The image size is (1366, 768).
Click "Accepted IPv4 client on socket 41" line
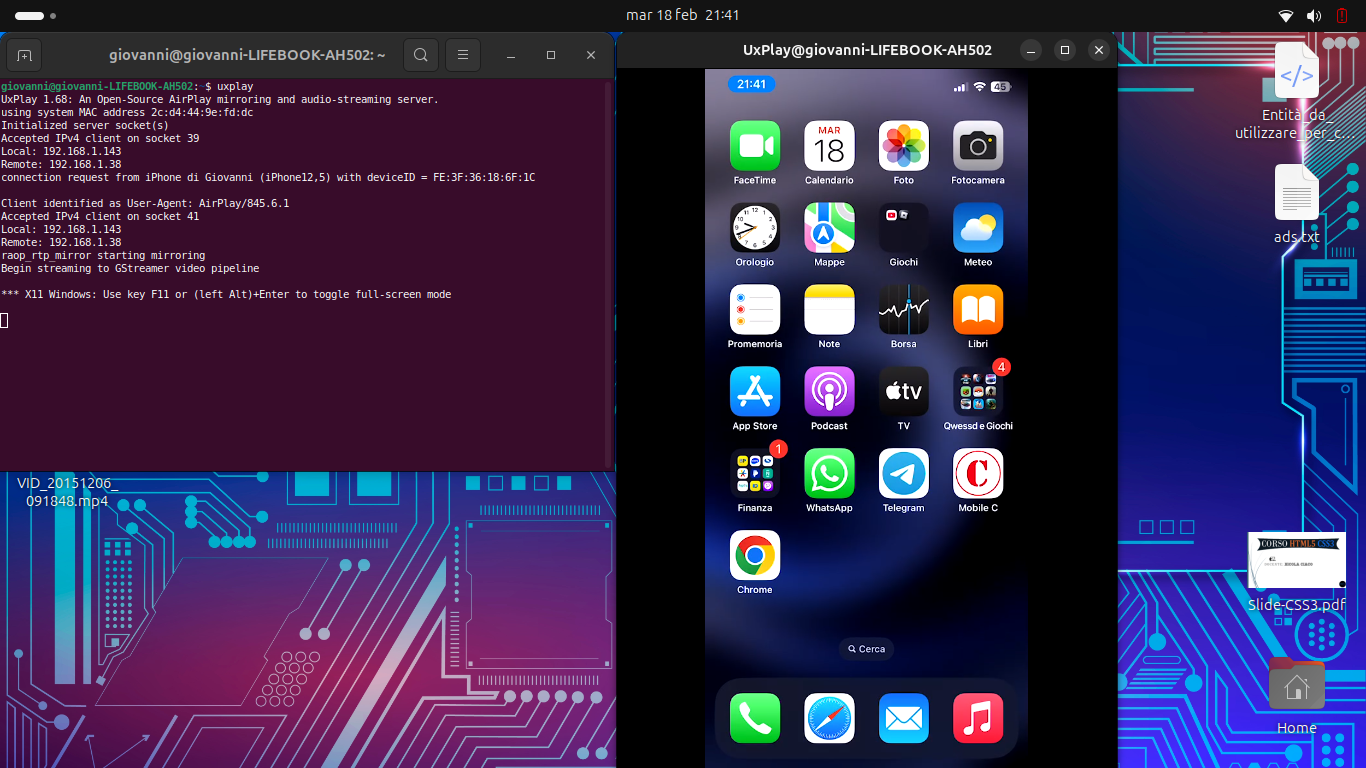[100, 216]
